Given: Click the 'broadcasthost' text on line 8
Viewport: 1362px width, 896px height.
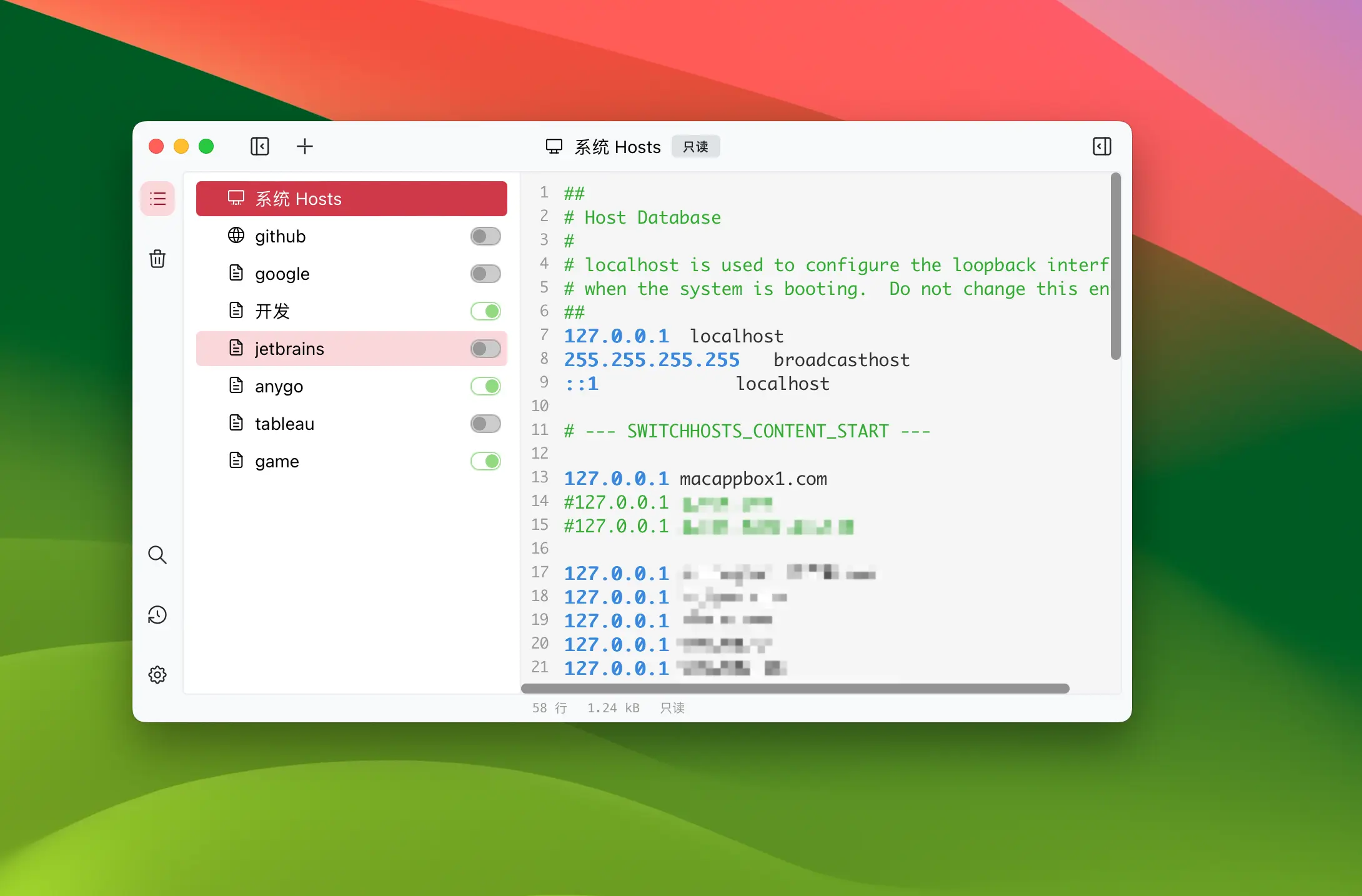Looking at the screenshot, I should pyautogui.click(x=842, y=360).
